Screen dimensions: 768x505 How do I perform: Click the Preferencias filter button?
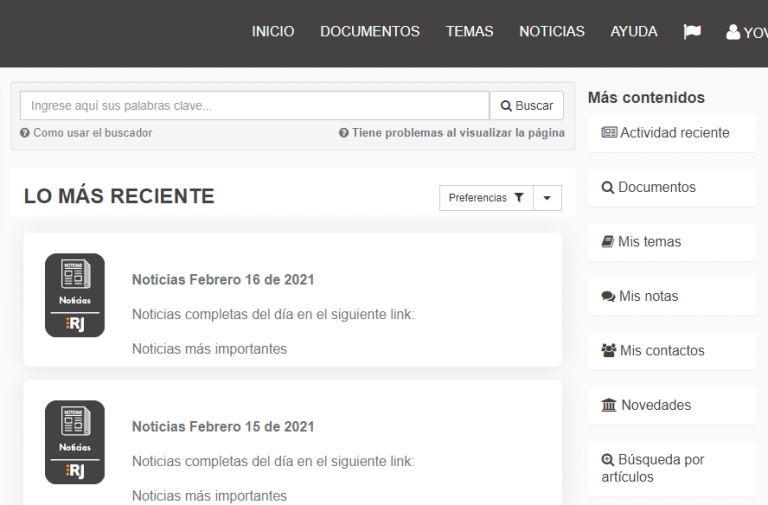click(486, 198)
